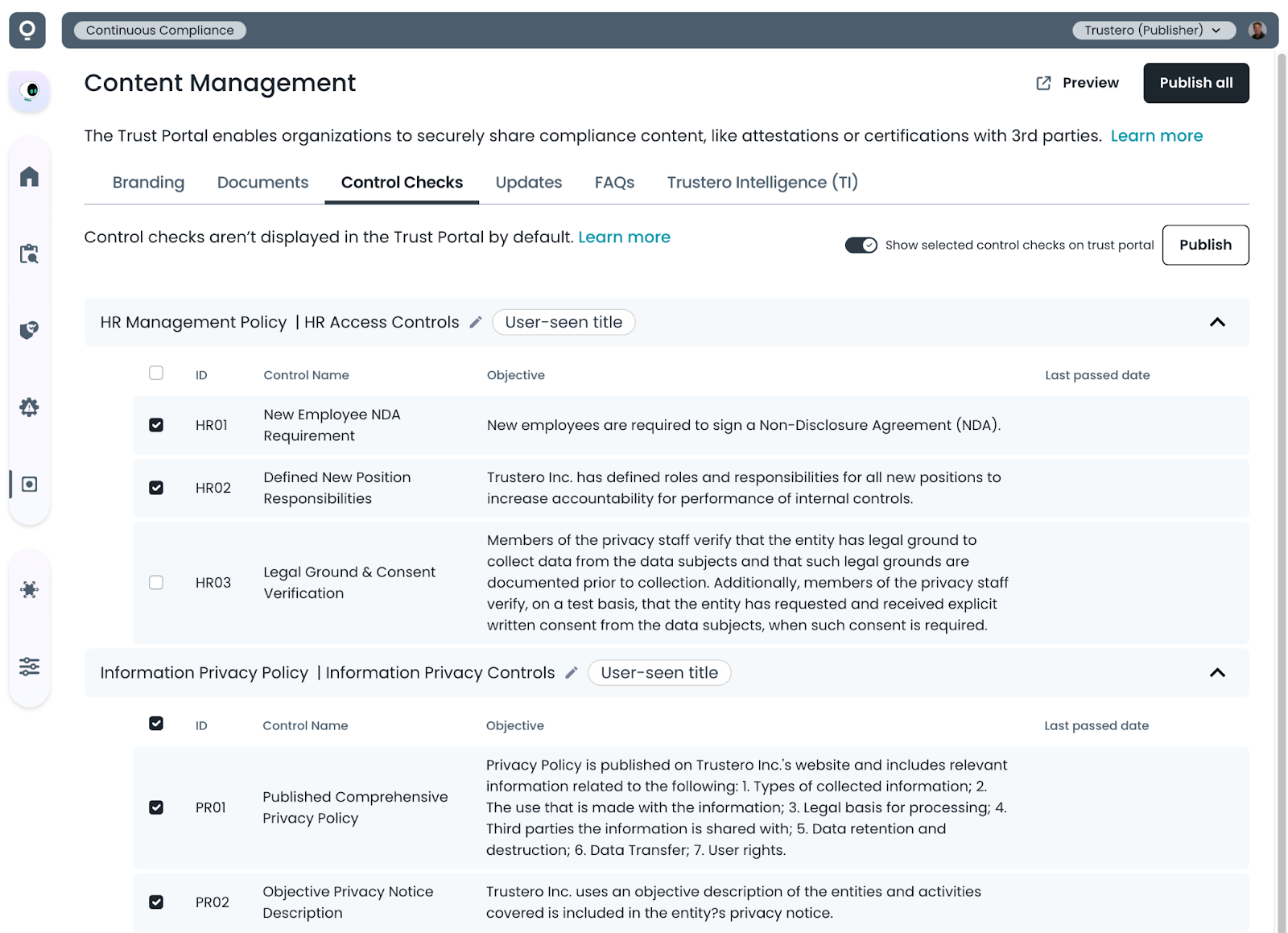Click the shield check icon in sidebar
This screenshot has height=933, width=1288.
pyautogui.click(x=29, y=330)
